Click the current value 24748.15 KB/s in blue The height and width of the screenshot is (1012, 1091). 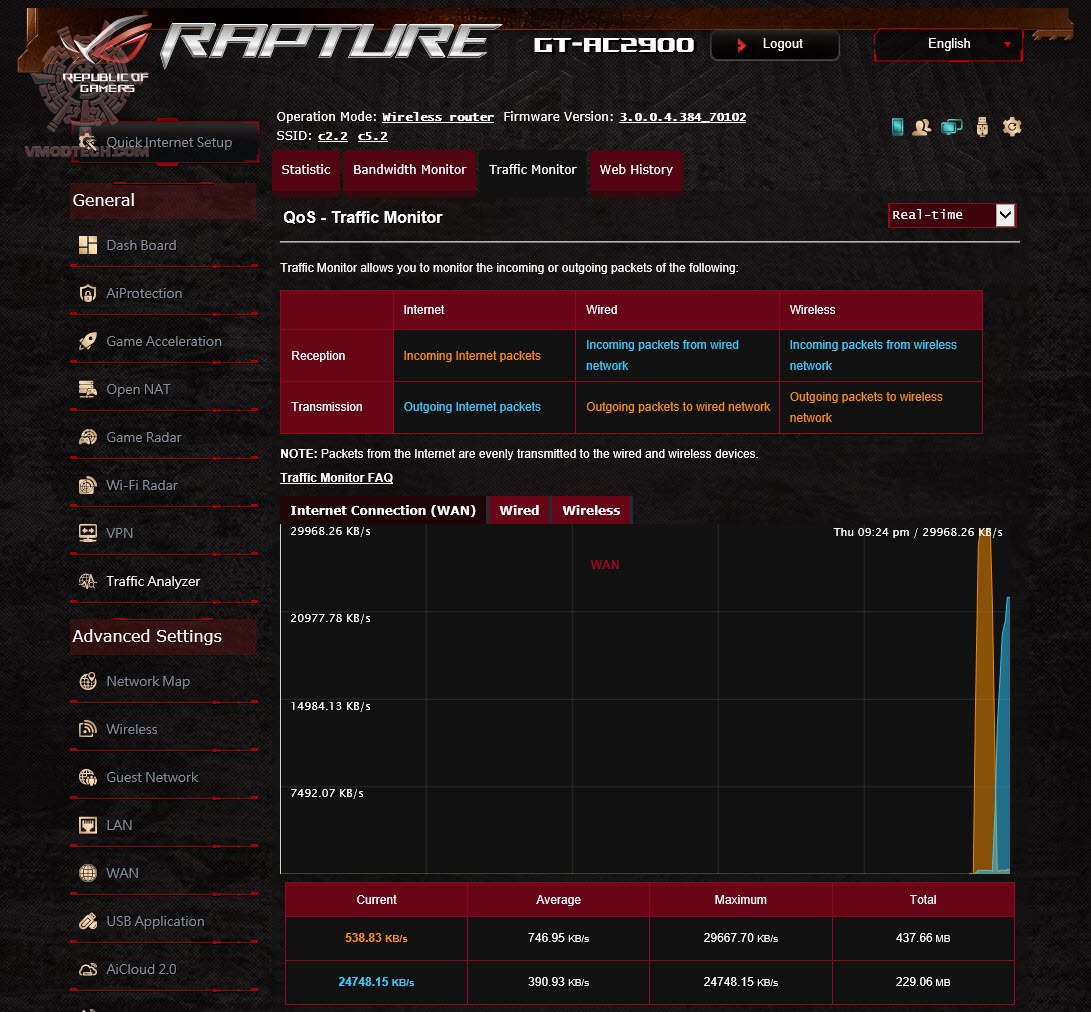coord(376,982)
